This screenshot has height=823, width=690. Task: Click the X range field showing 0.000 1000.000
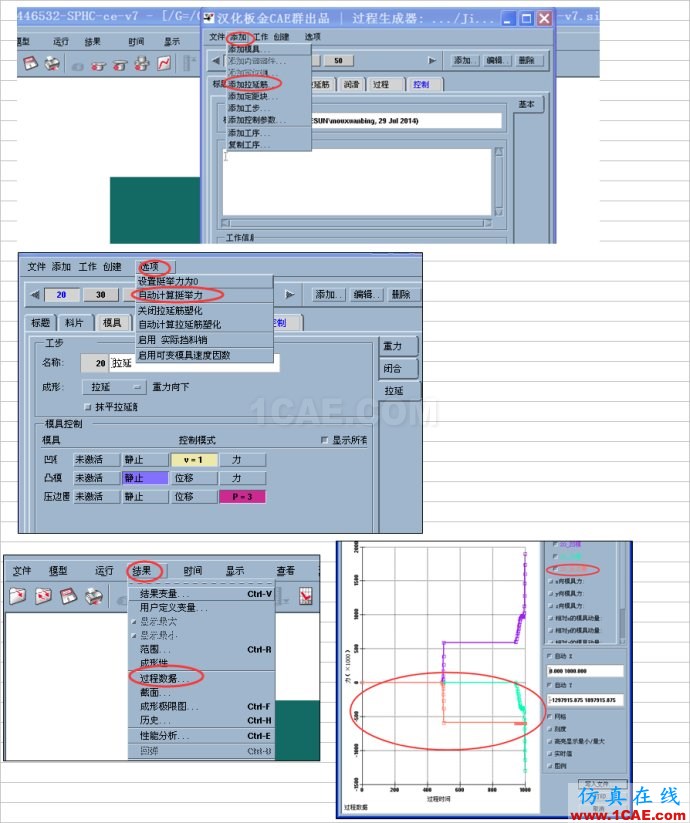(x=585, y=671)
